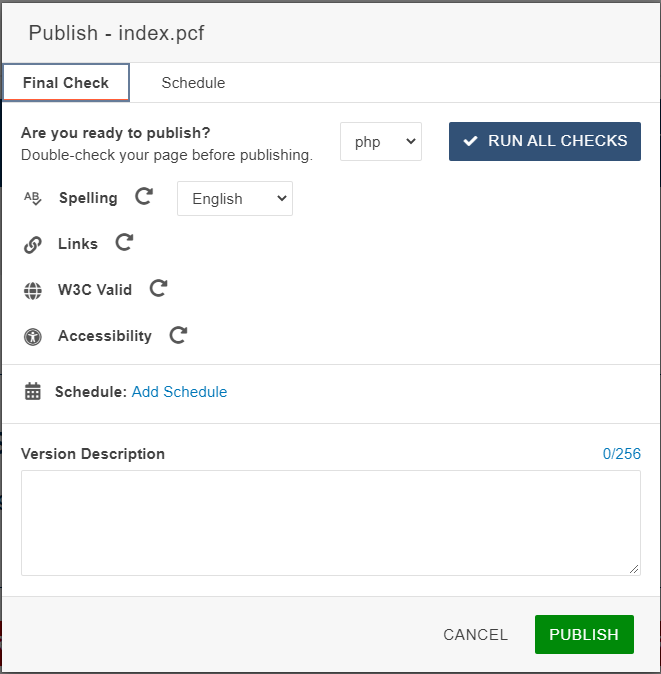Run the W3C Valid check refresh icon
The width and height of the screenshot is (661, 674).
tap(158, 289)
